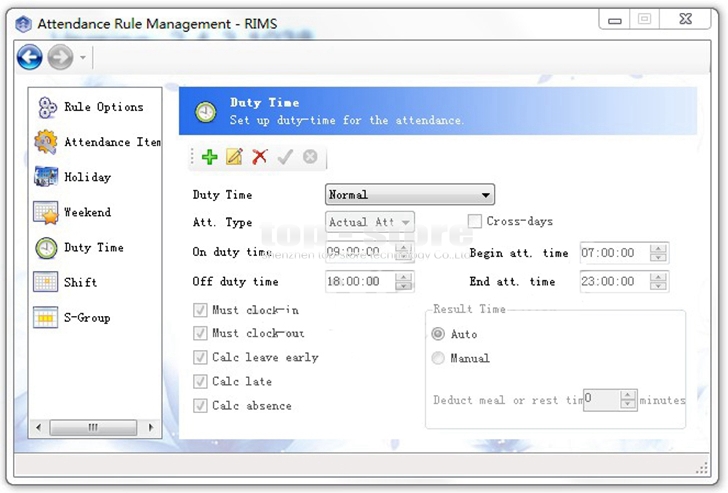The width and height of the screenshot is (728, 493).
Task: Expand the Duty Time Normal dropdown
Action: (410, 195)
